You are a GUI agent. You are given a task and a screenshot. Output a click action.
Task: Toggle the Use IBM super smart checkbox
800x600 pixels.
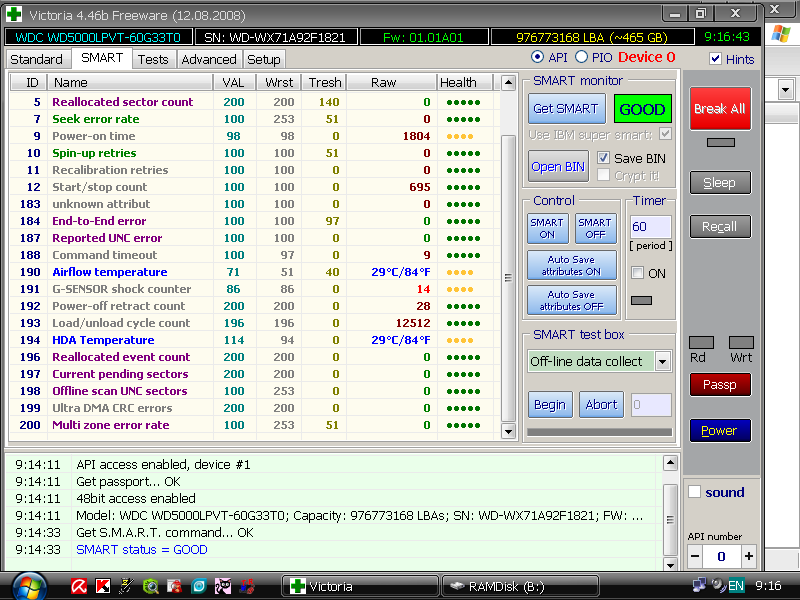(665, 134)
